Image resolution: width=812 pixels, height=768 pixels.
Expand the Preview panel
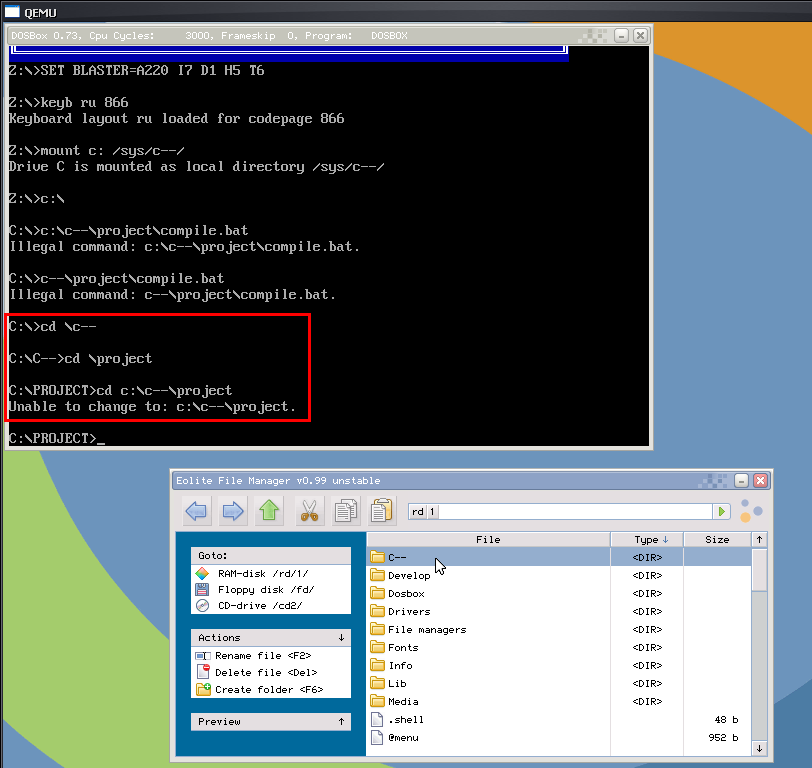coord(341,722)
